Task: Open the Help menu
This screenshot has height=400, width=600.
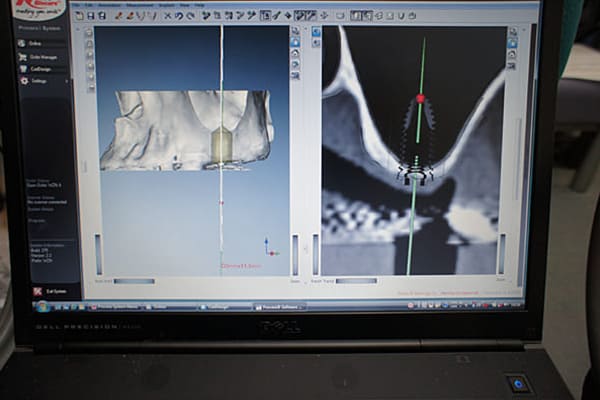Action: coord(201,5)
